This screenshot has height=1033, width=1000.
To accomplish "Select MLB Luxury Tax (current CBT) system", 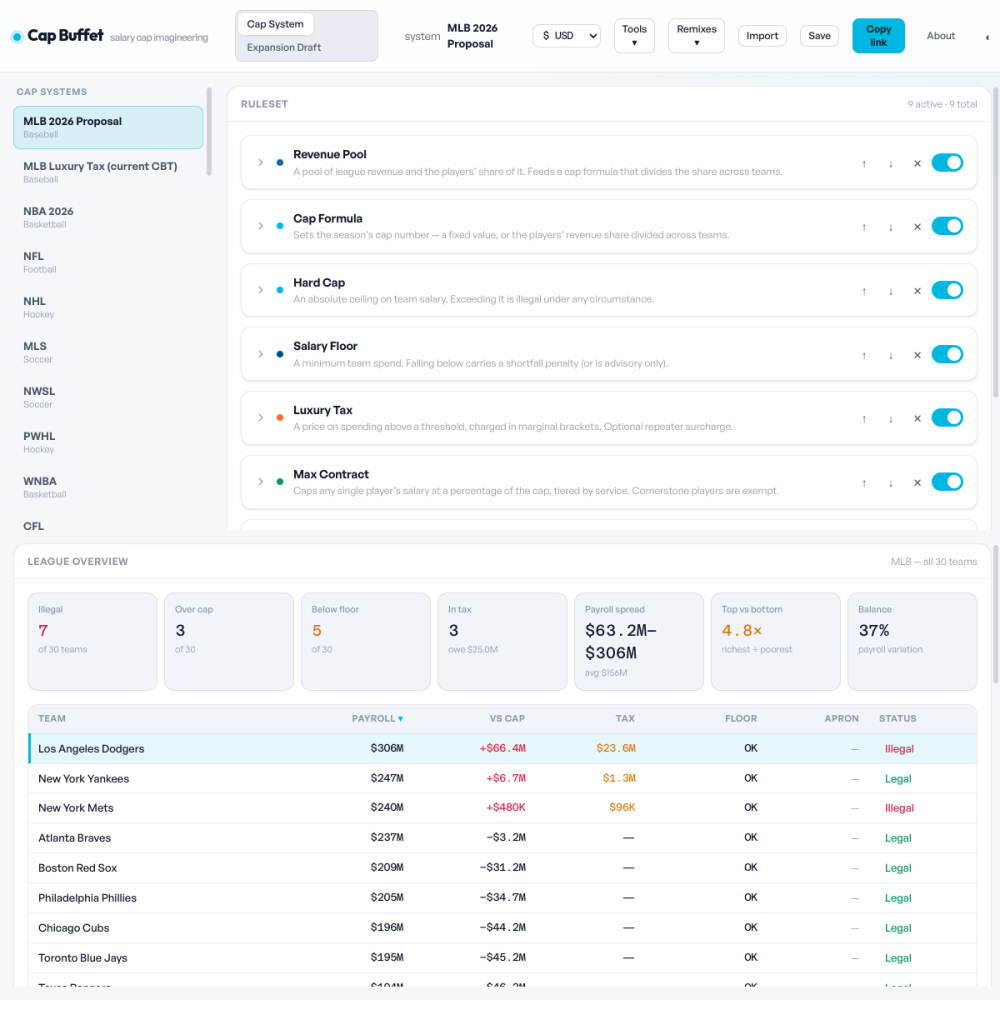I will (108, 172).
